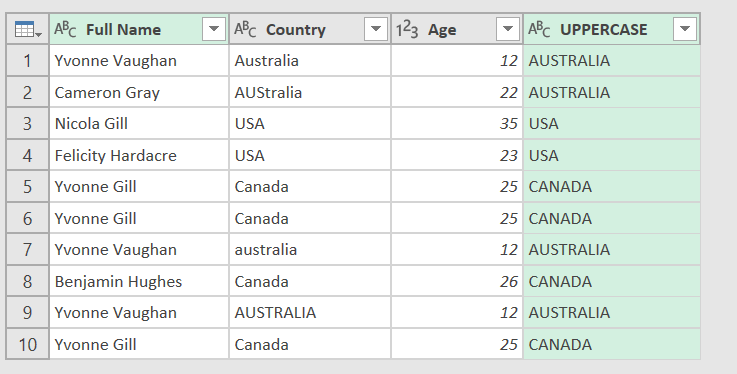Click the AUSTRALIA country cell in row 9

[x=310, y=312]
